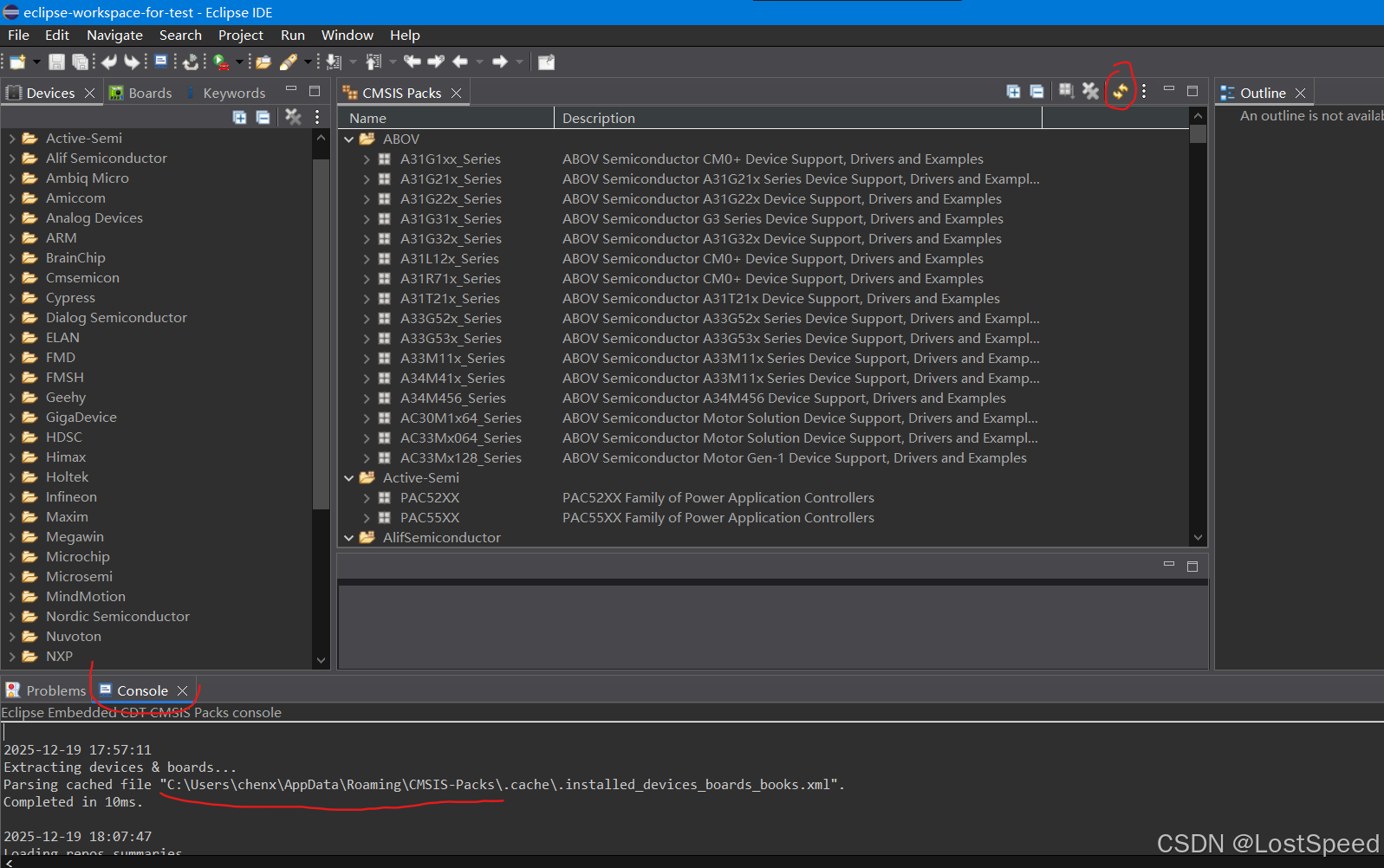Select the Infineon device folder
1384x868 pixels.
click(x=71, y=496)
